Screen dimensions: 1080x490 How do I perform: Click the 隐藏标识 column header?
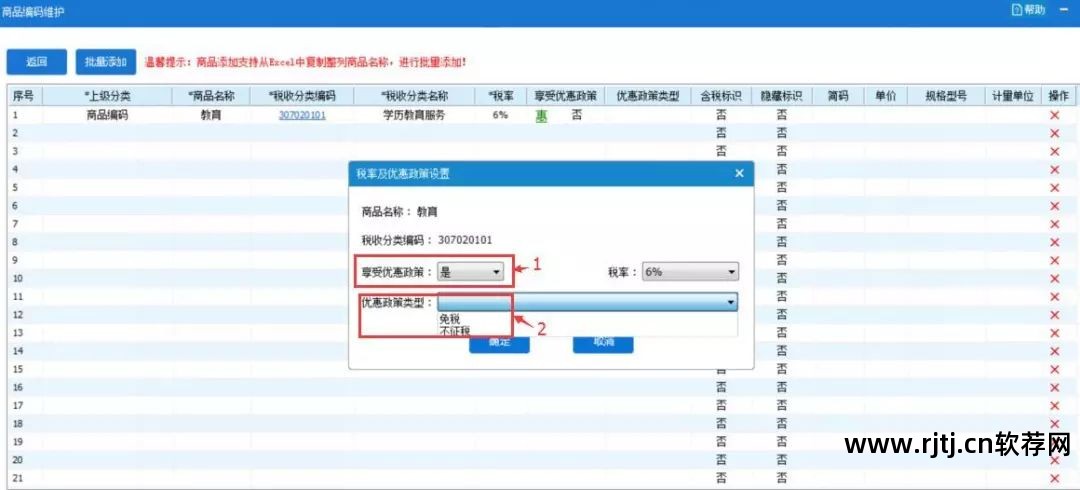tap(781, 96)
